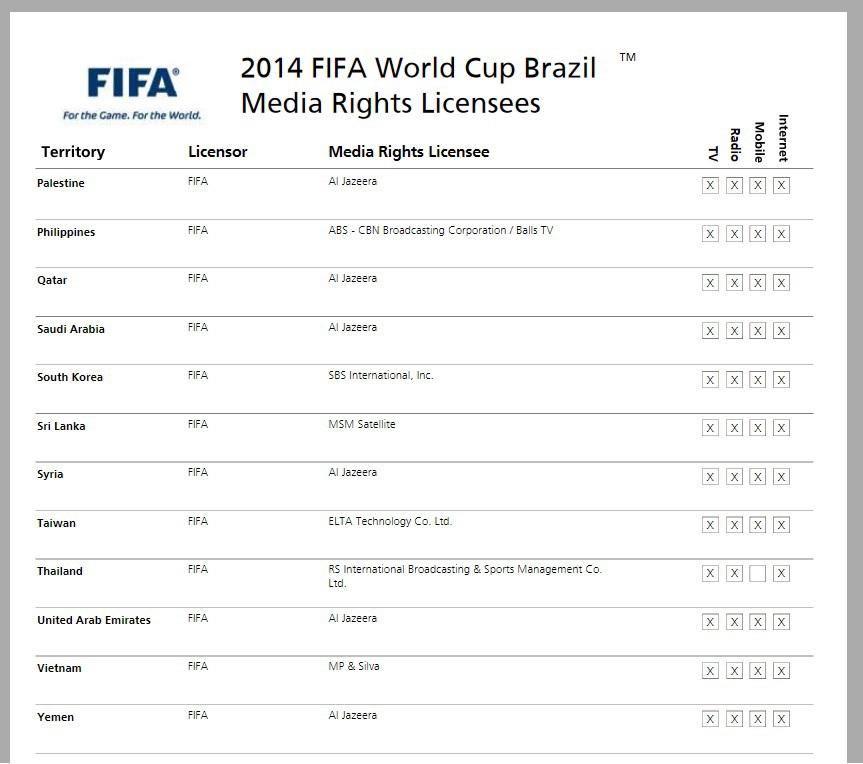Click the TV checkbox for Vietnam
Image resolution: width=863 pixels, height=764 pixels.
(x=710, y=671)
